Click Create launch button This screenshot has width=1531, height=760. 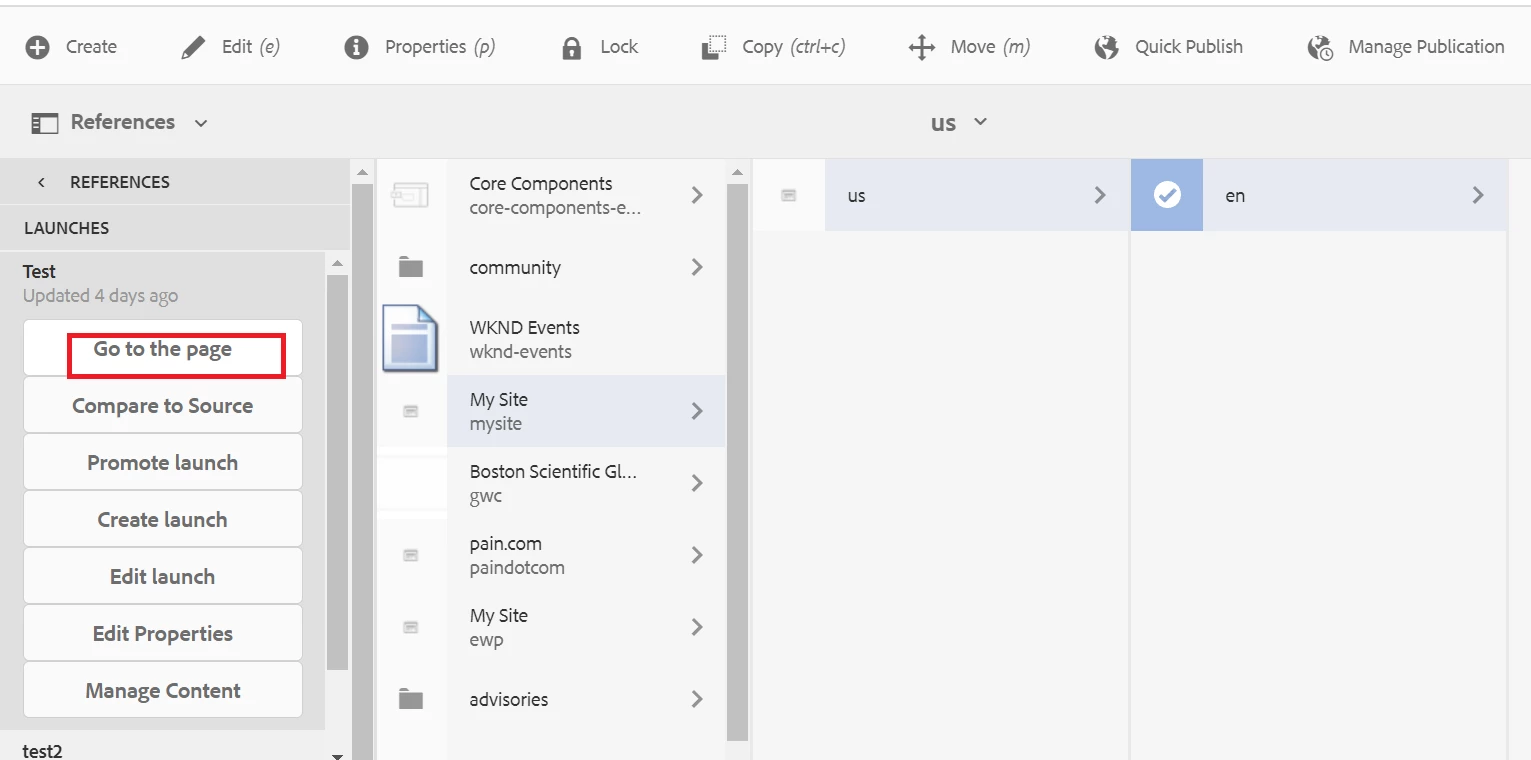tap(163, 520)
